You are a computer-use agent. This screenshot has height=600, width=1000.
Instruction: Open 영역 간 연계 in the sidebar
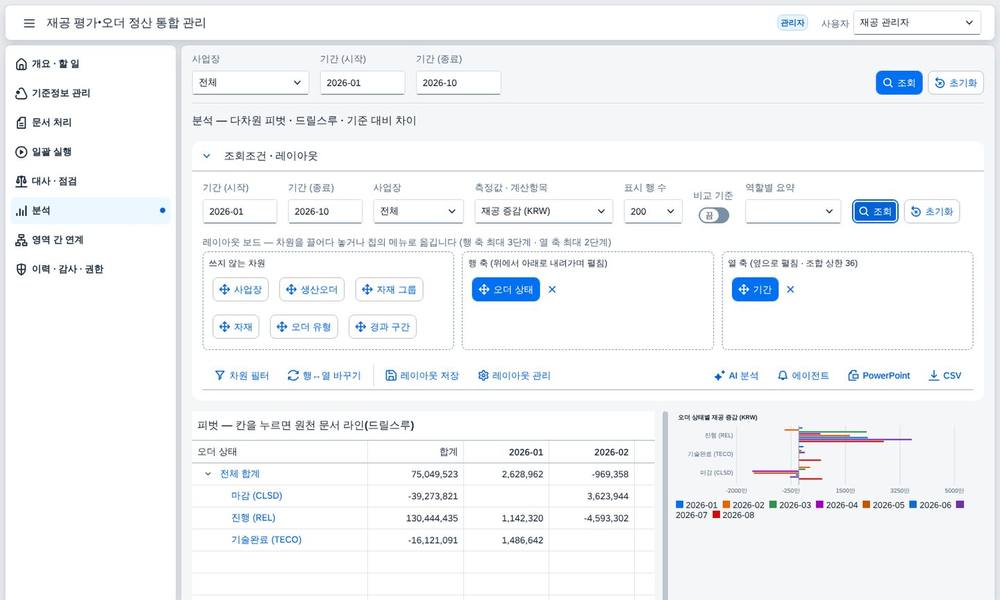tap(91, 240)
